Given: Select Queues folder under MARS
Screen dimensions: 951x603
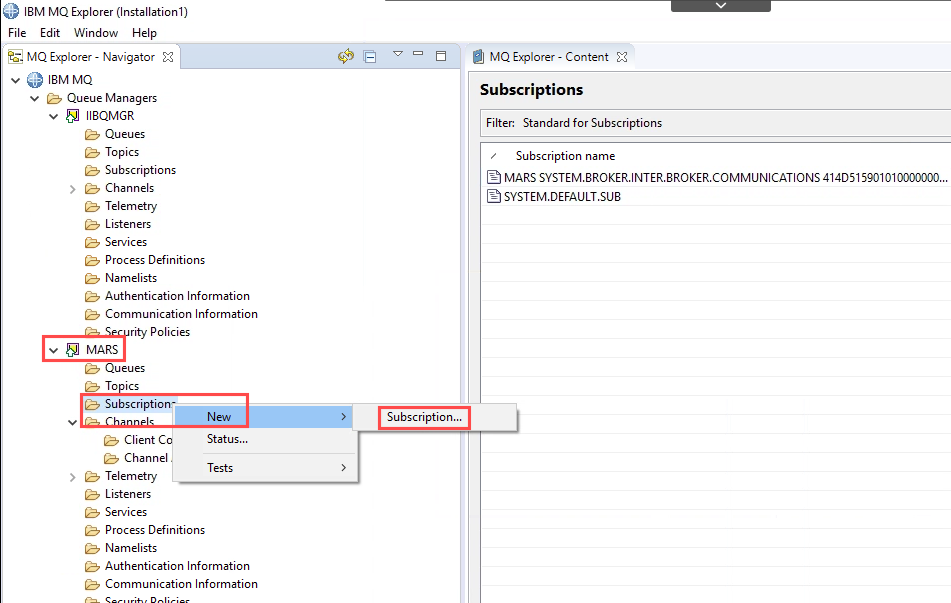Looking at the screenshot, I should (x=124, y=368).
